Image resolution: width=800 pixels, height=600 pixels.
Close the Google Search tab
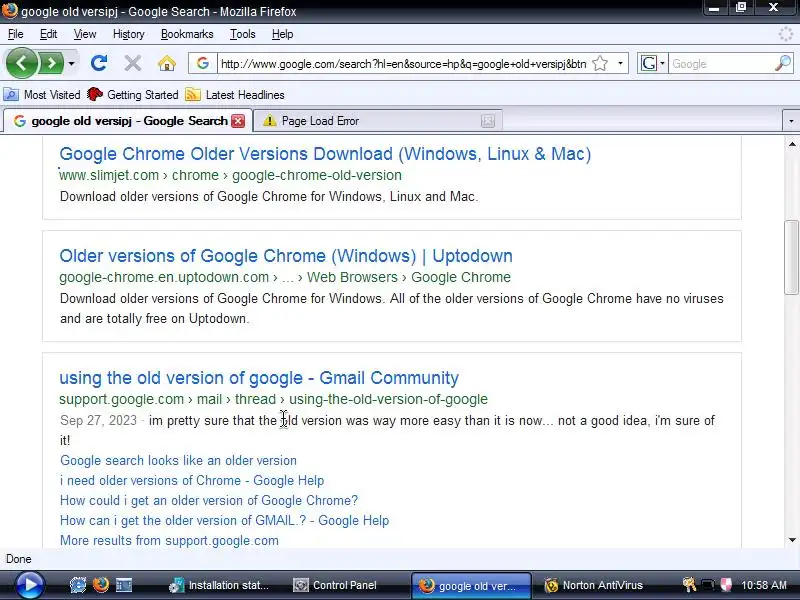[238, 121]
